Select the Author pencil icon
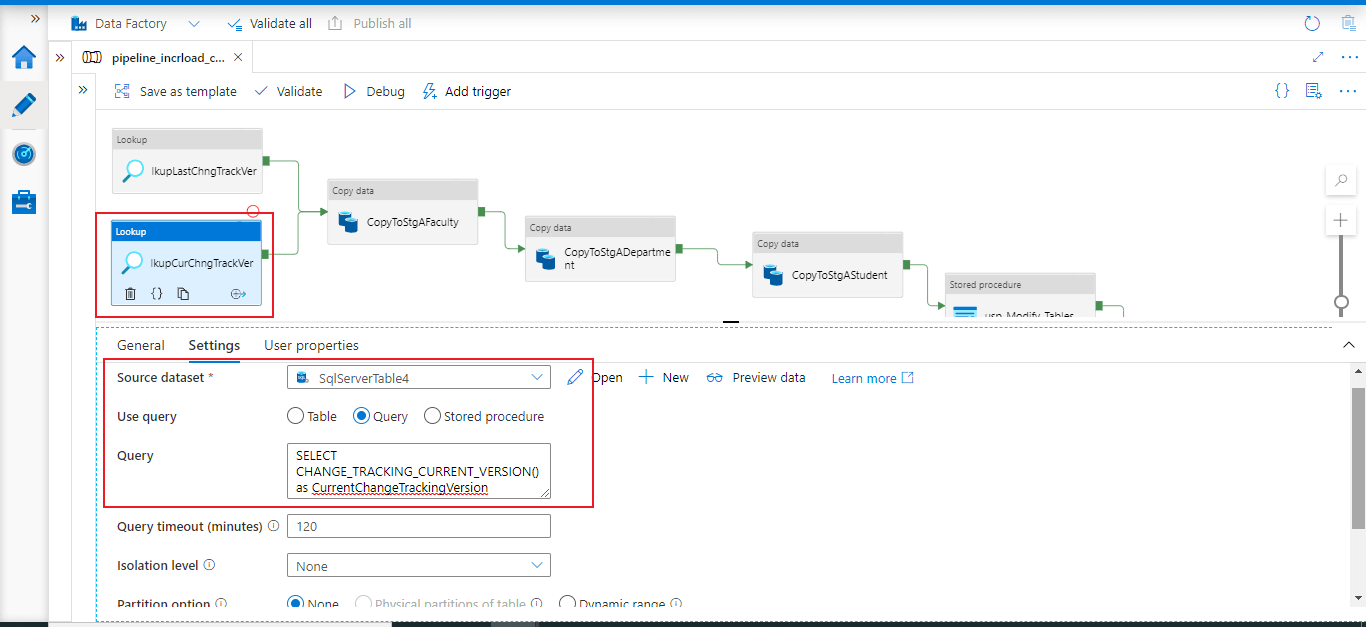The image size is (1366, 627). (24, 105)
